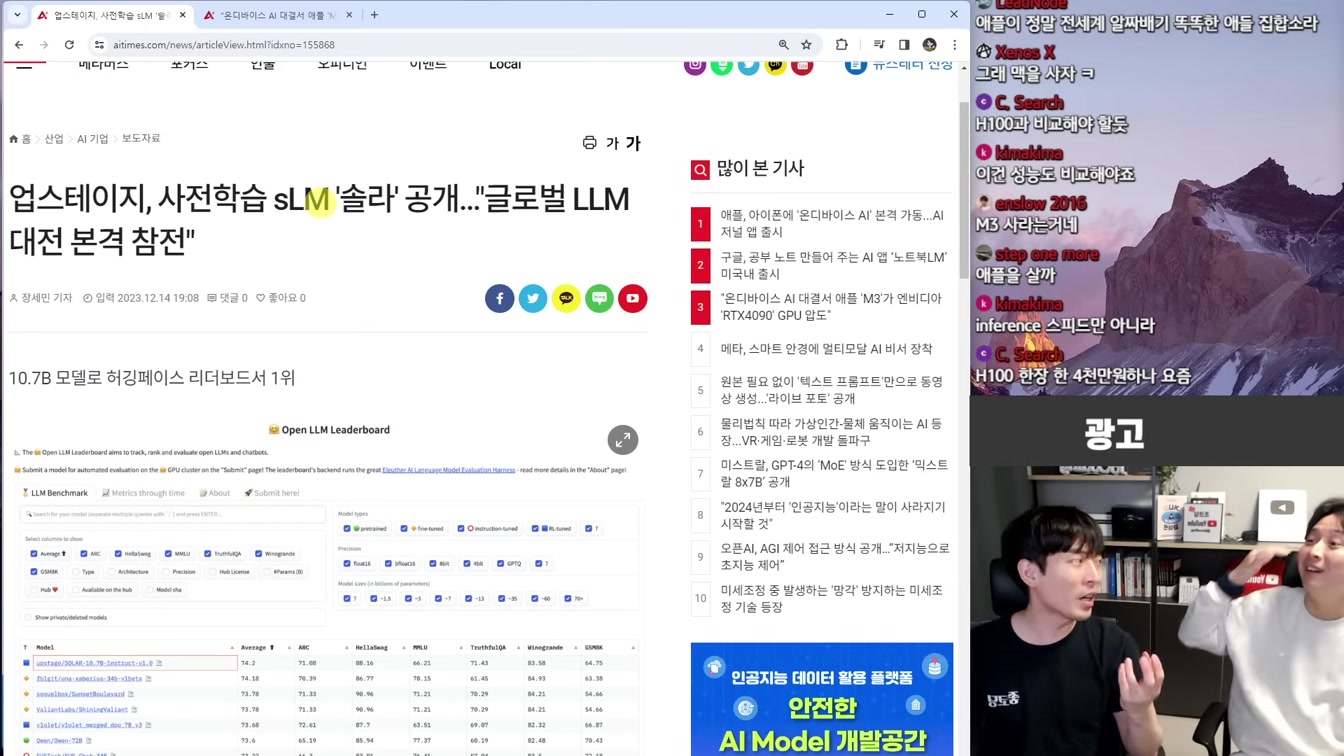Print the article using the printer icon
1344x756 pixels.
coord(589,143)
